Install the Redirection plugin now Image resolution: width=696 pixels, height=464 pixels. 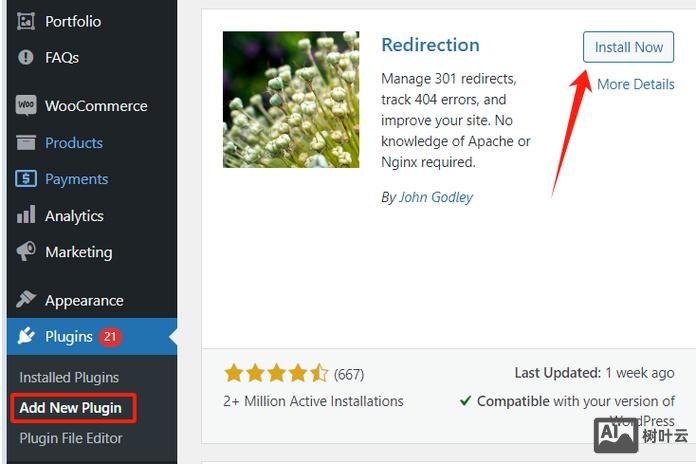coord(628,47)
